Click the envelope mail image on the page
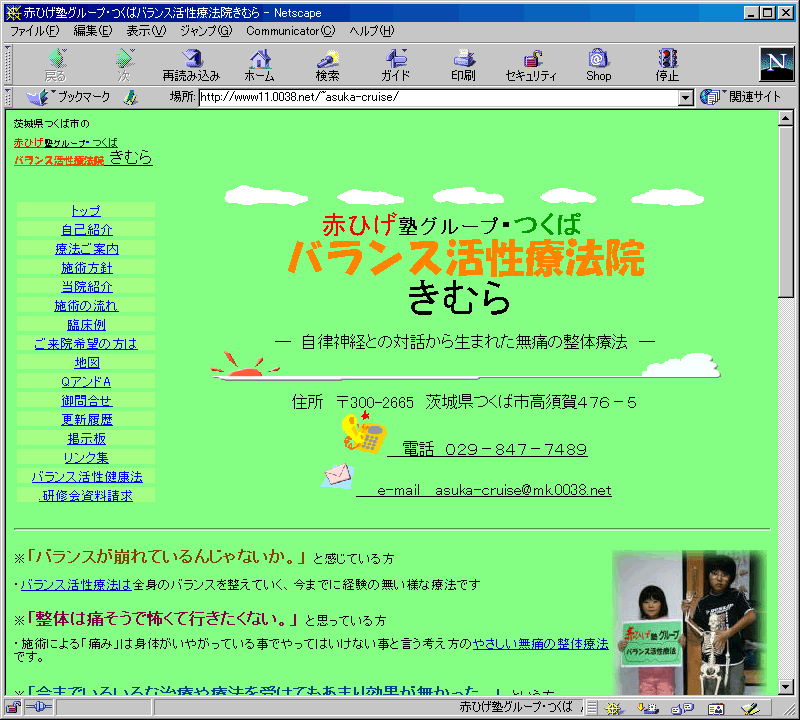This screenshot has width=800, height=720. (338, 476)
